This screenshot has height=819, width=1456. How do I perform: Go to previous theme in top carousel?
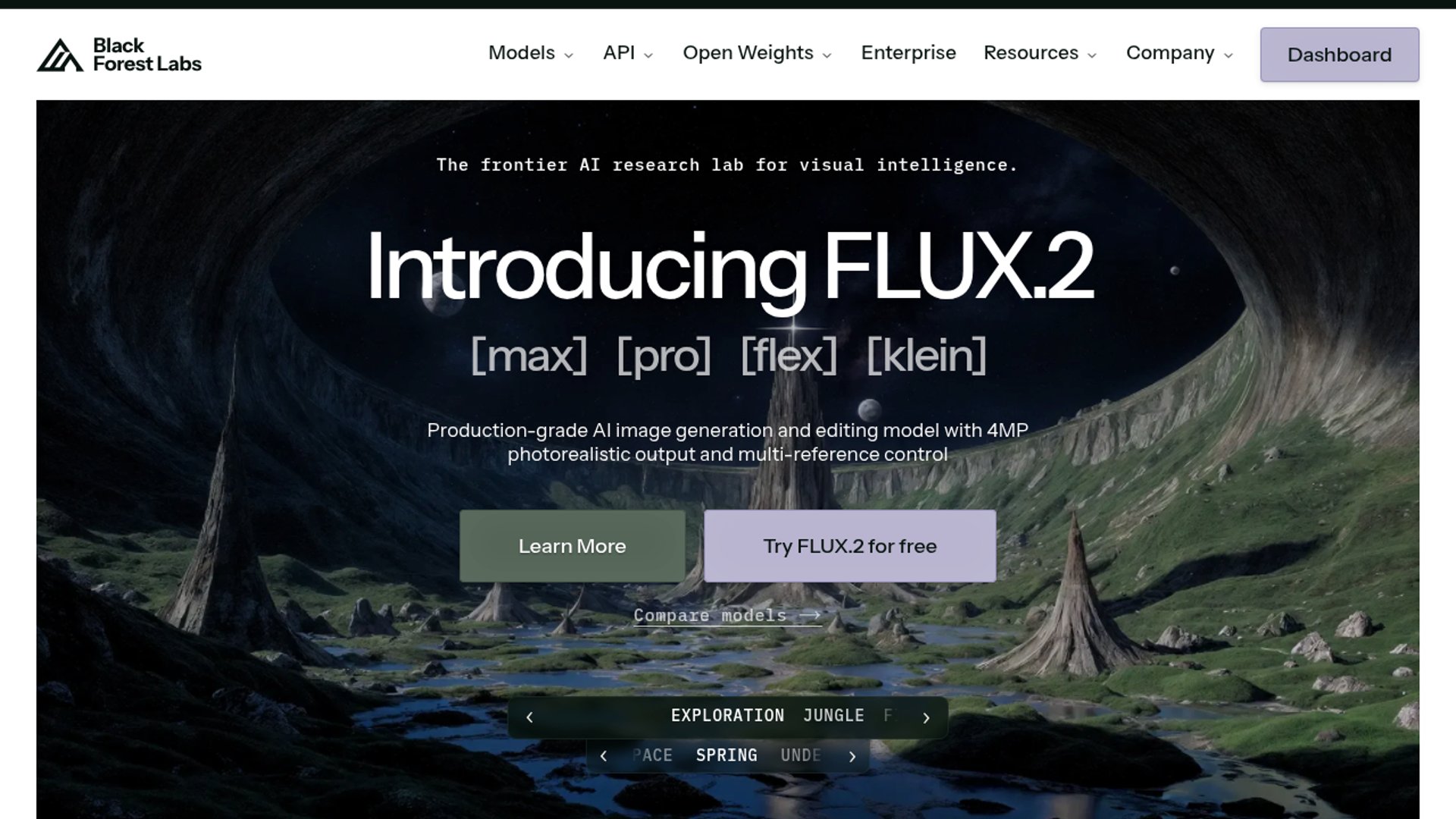(529, 717)
